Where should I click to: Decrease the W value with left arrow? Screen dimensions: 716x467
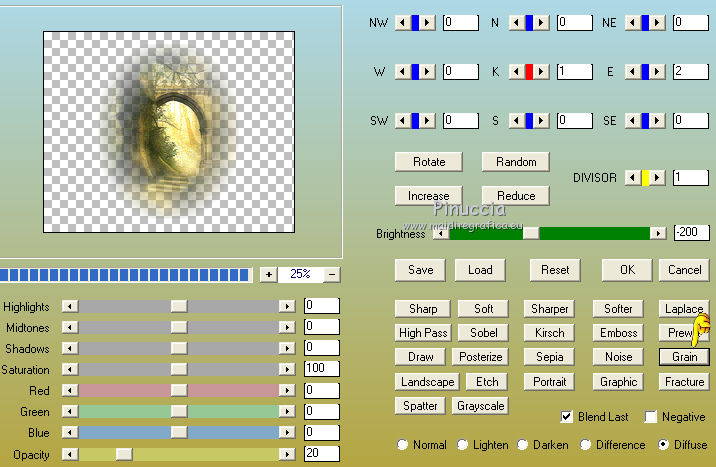402,72
